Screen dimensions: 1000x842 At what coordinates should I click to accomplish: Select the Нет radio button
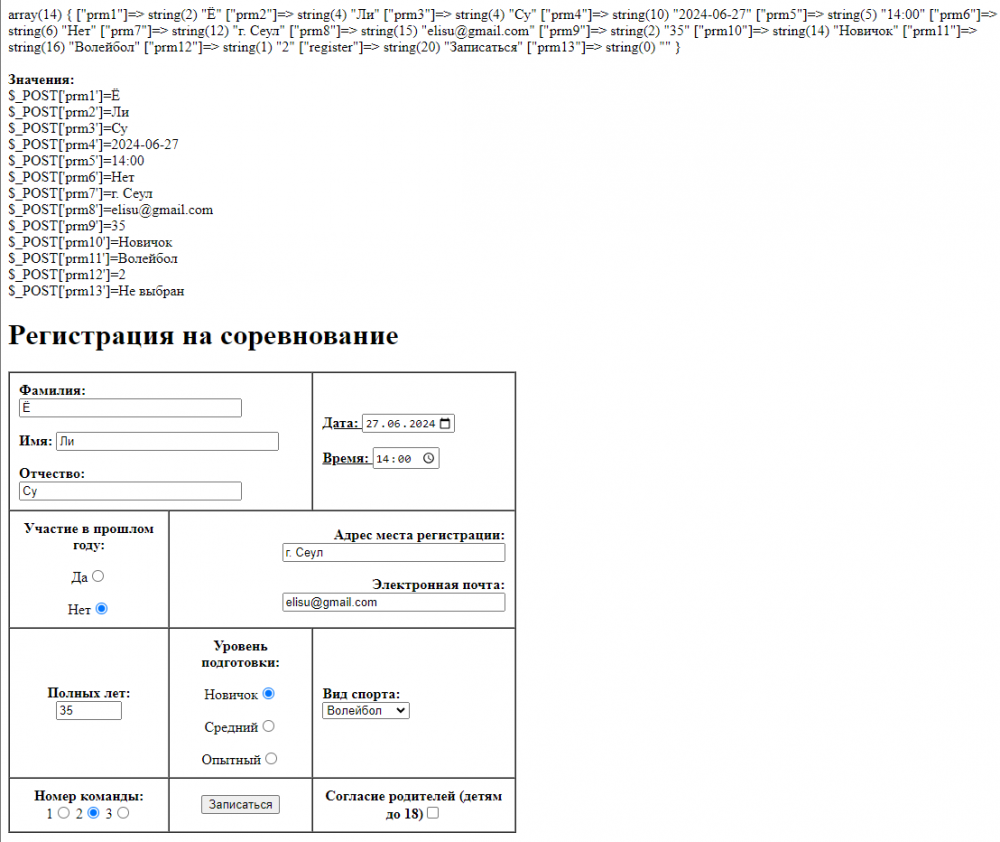pyautogui.click(x=101, y=609)
